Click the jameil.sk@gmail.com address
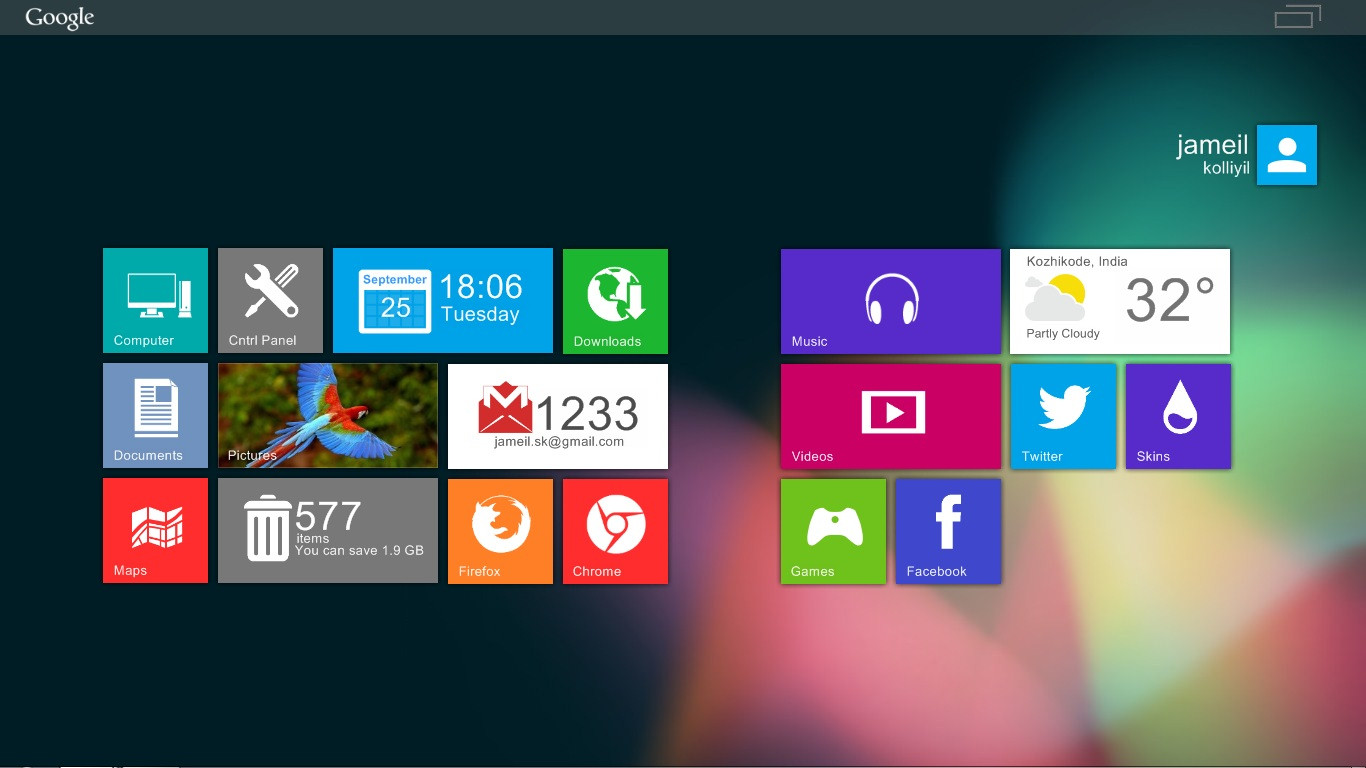Viewport: 1366px width, 768px height. pos(559,441)
